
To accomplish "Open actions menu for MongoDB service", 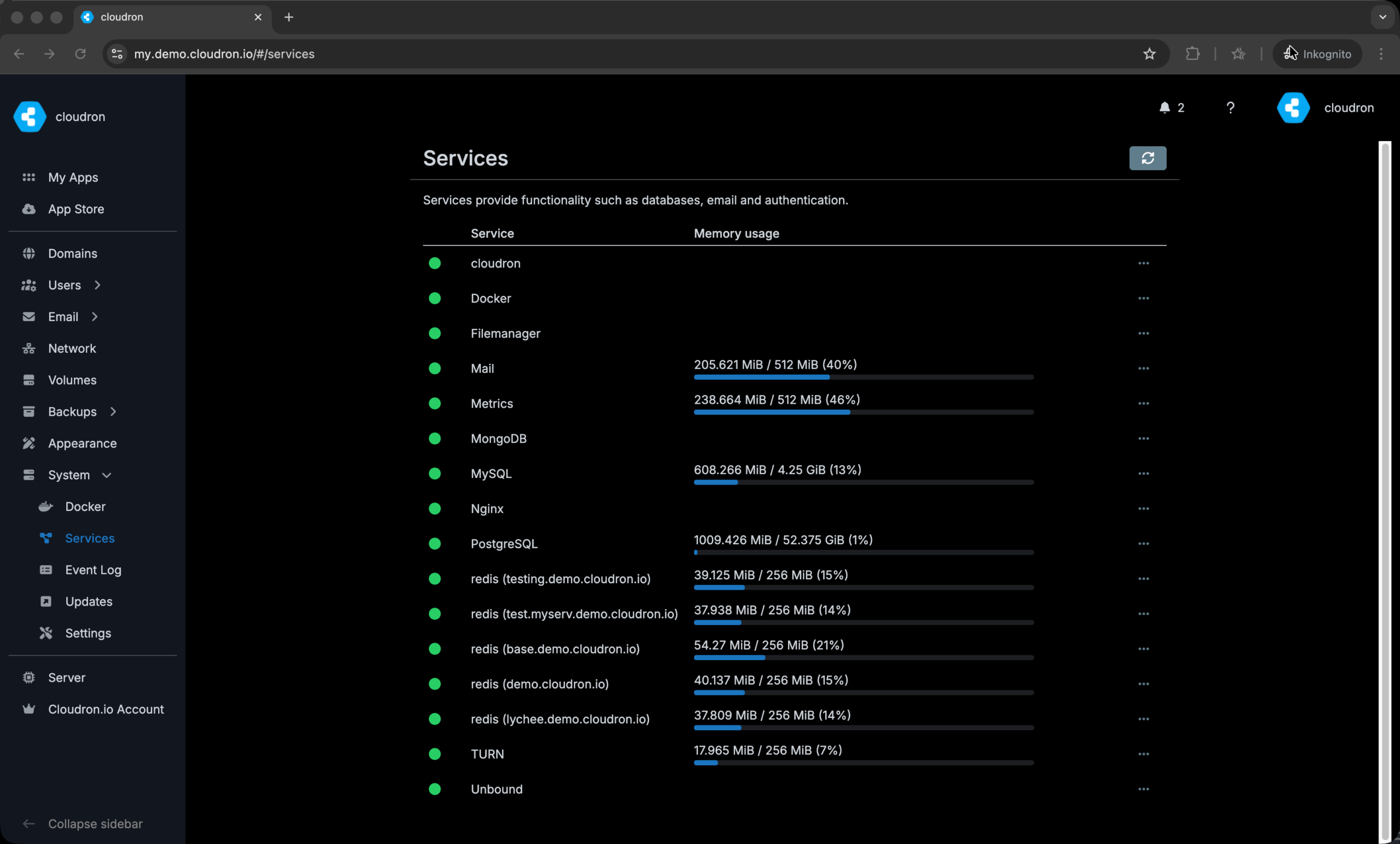I will (x=1143, y=439).
